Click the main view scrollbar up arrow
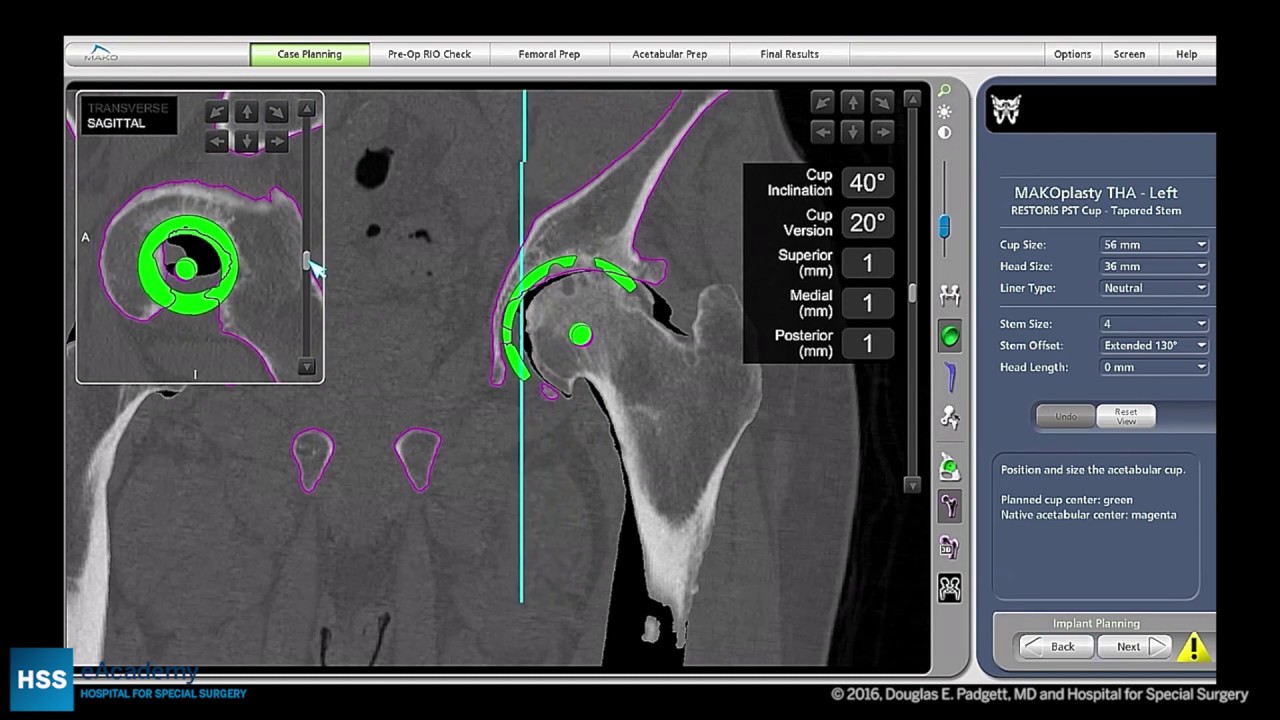This screenshot has width=1280, height=720. 912,99
